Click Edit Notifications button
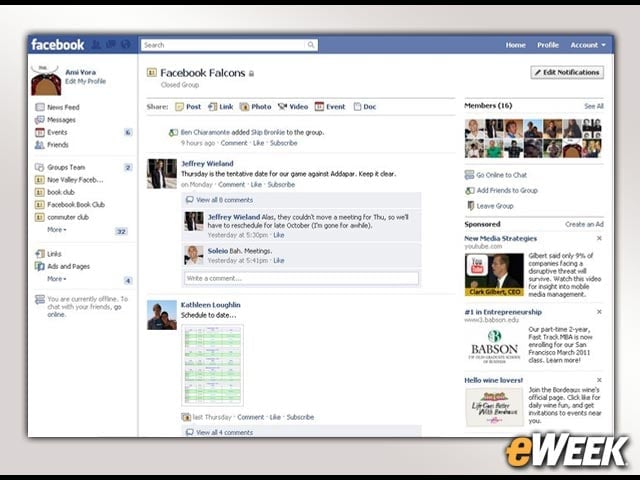 [567, 72]
